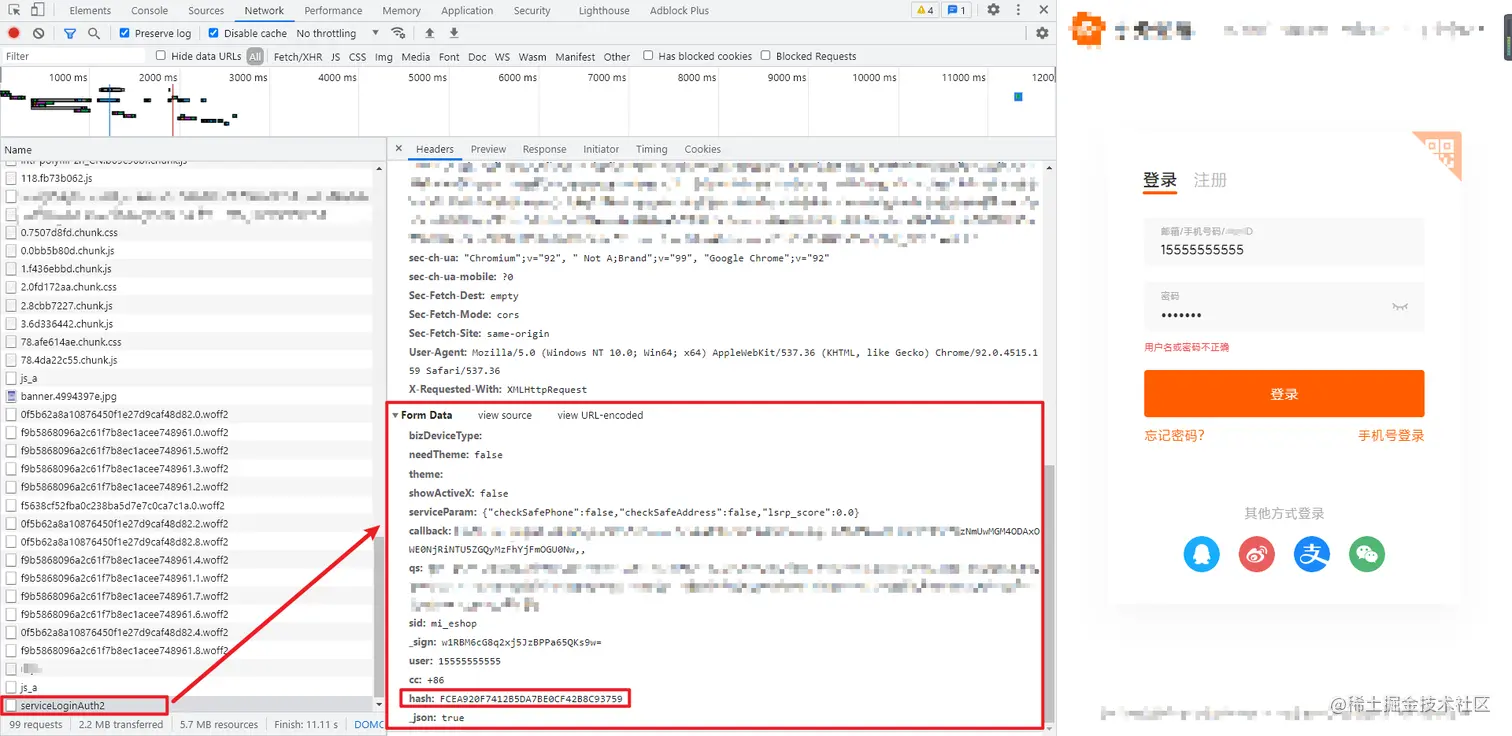1512x736 pixels.
Task: Click the warnings count badge
Action: pyautogui.click(x=925, y=10)
